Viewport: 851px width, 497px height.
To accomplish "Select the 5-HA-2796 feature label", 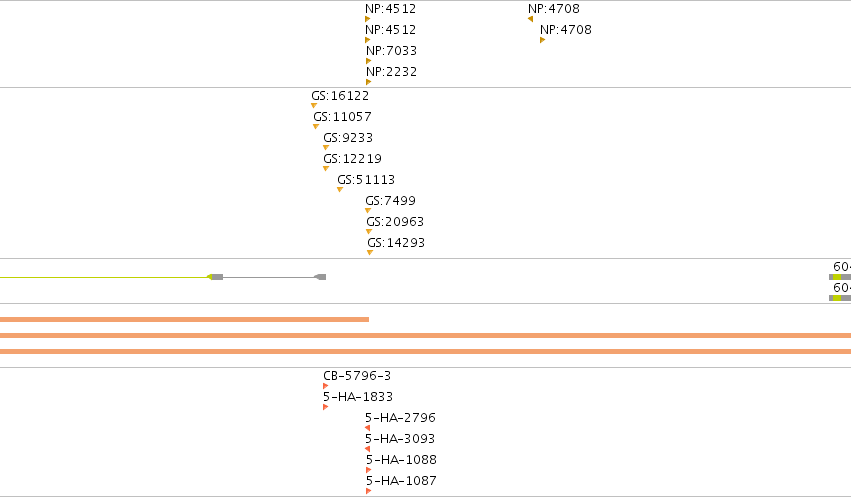I will point(401,418).
